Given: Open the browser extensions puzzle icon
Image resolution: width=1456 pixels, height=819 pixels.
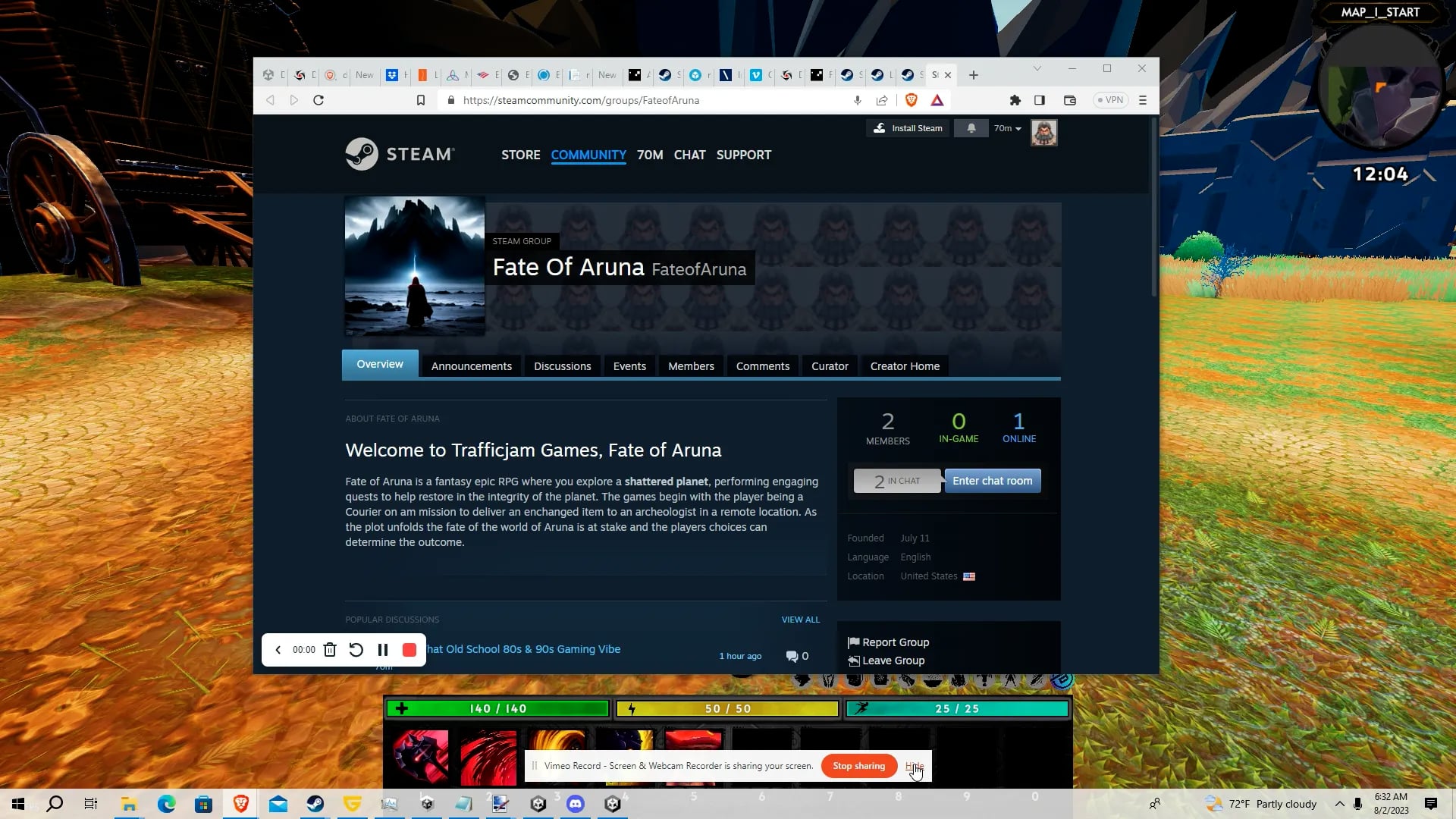Looking at the screenshot, I should click(x=1015, y=99).
